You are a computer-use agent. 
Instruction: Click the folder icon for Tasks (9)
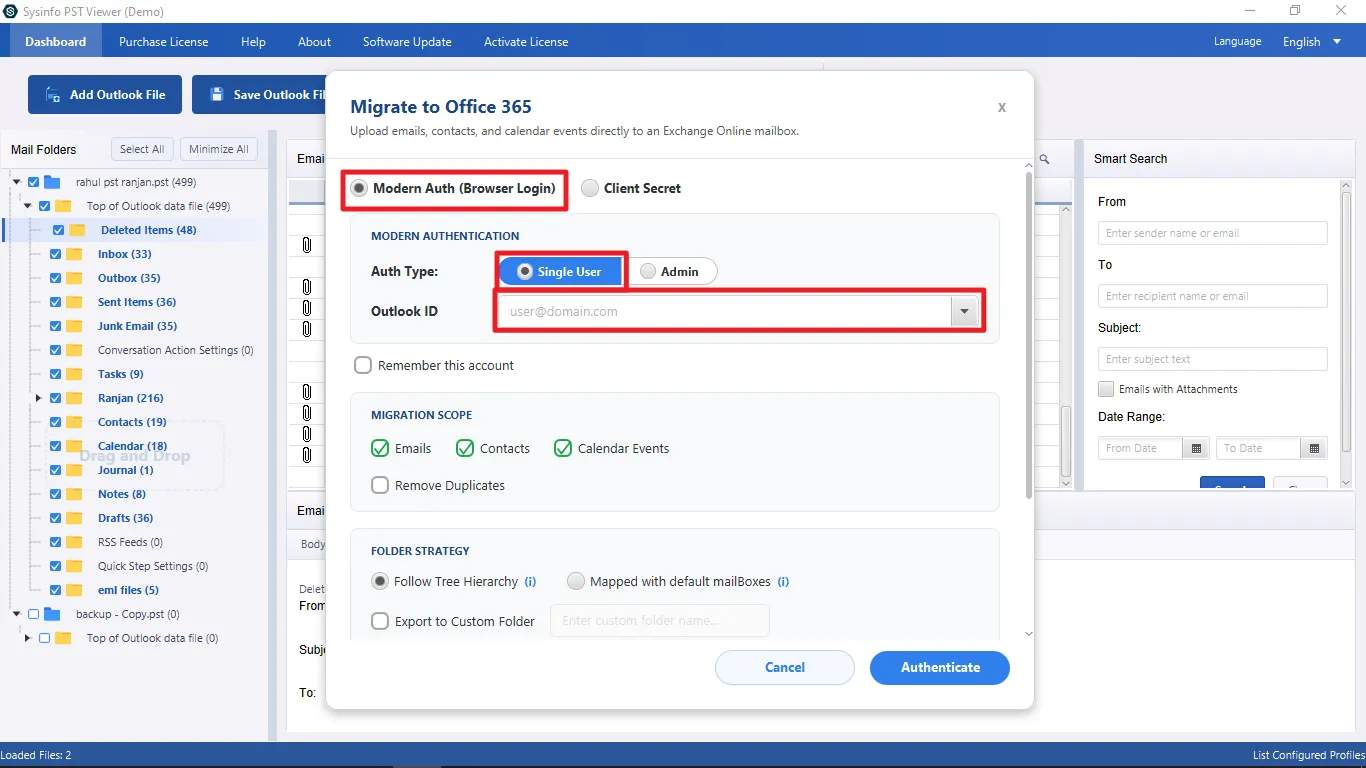tap(74, 374)
